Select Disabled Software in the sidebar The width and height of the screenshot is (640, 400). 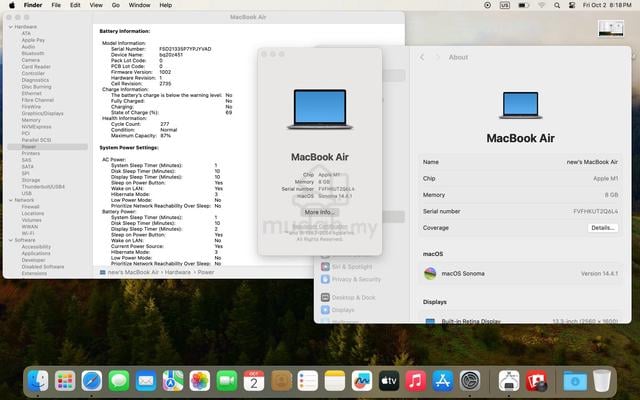tap(42, 267)
